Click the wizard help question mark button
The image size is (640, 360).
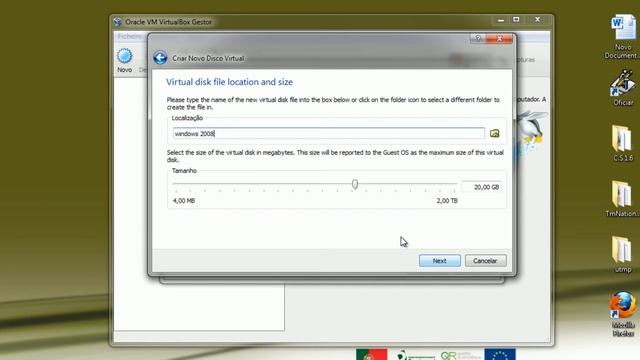pyautogui.click(x=478, y=38)
